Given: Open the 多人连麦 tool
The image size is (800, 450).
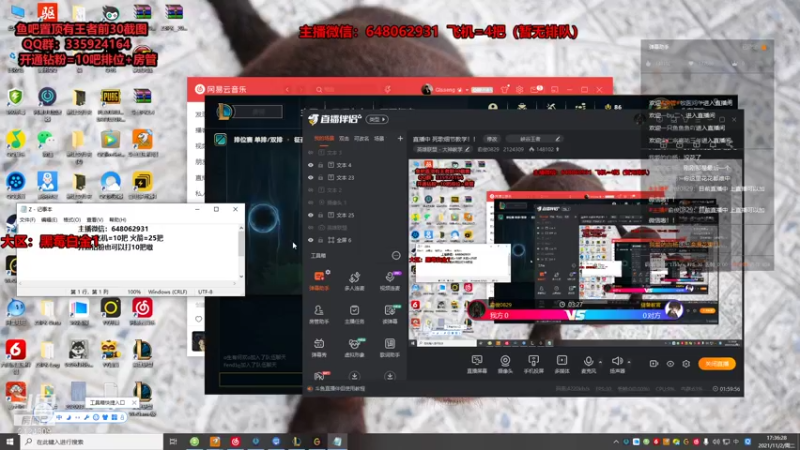Looking at the screenshot, I should tap(354, 281).
